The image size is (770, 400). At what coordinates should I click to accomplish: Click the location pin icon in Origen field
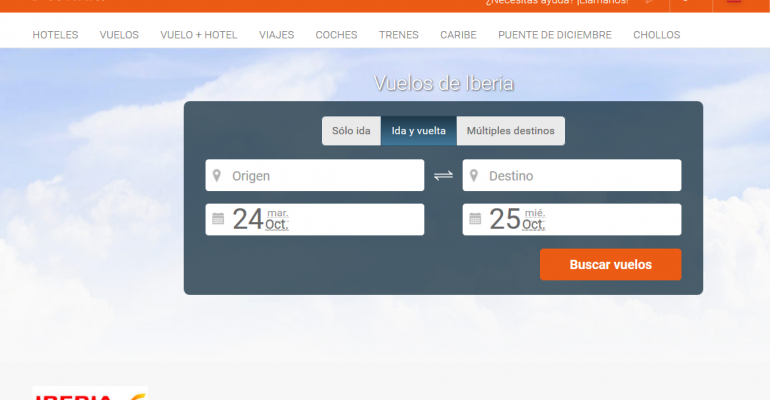217,175
